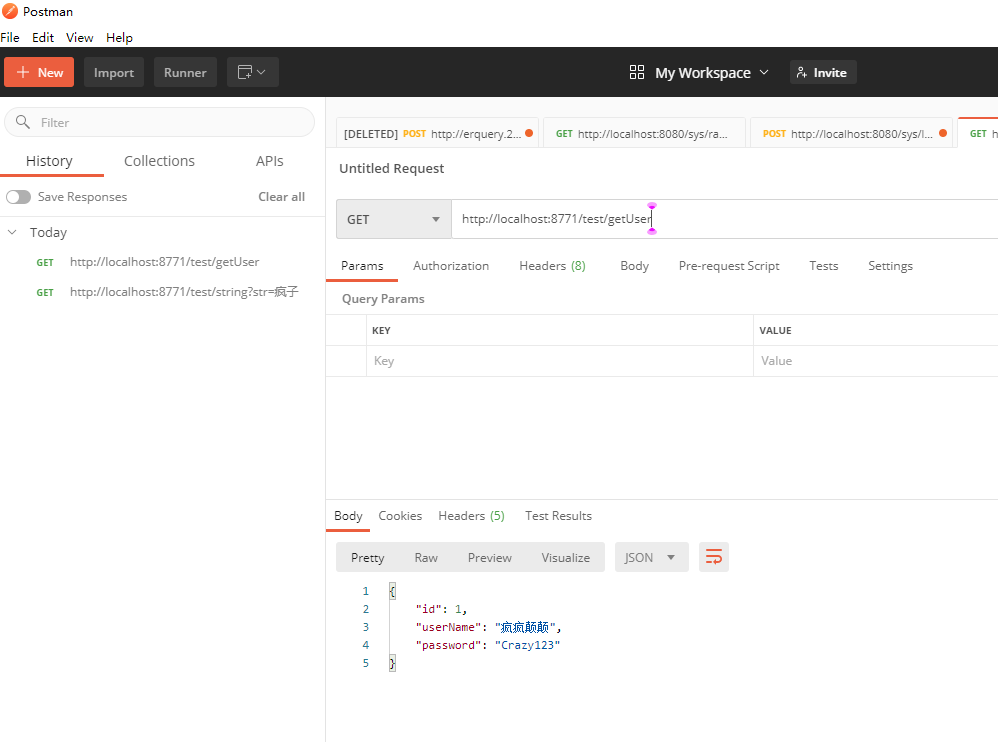Viewport: 998px width, 742px height.
Task: Click Clear all history link
Action: click(281, 197)
